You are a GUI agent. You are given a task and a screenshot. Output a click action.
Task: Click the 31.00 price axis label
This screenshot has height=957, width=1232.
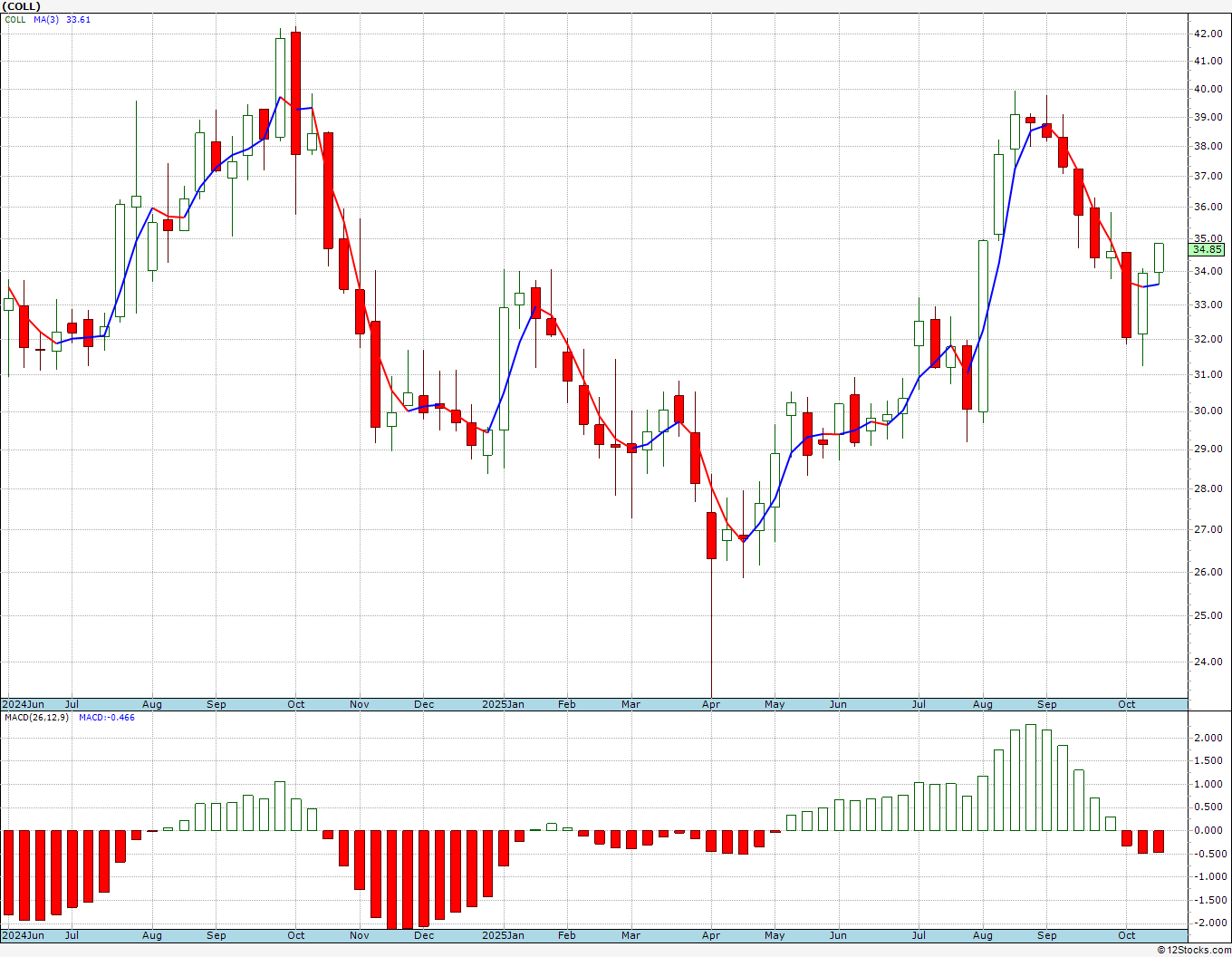(x=1208, y=374)
